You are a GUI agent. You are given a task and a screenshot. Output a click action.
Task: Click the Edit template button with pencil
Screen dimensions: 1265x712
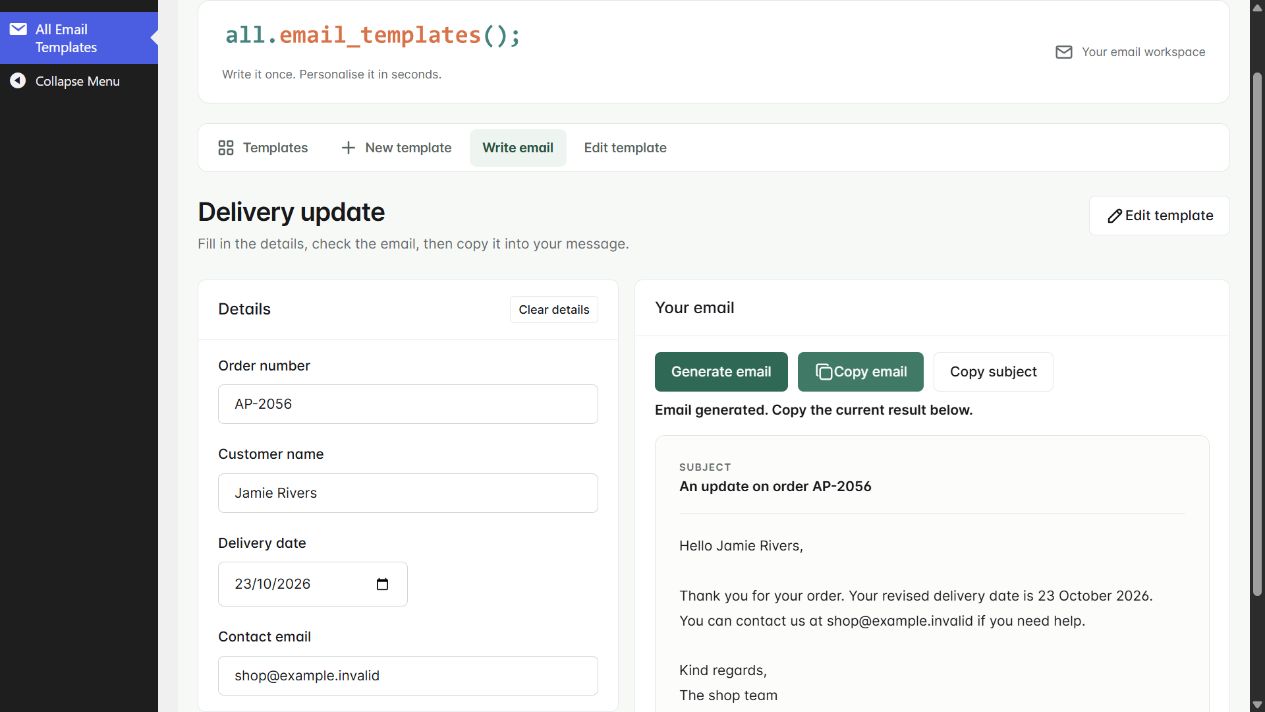pos(1159,215)
